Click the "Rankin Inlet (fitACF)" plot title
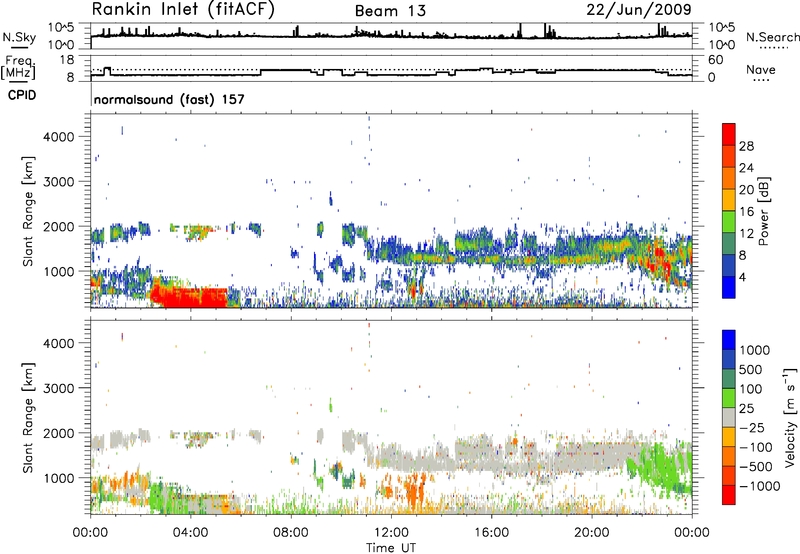The height and width of the screenshot is (554, 800). pos(183,9)
